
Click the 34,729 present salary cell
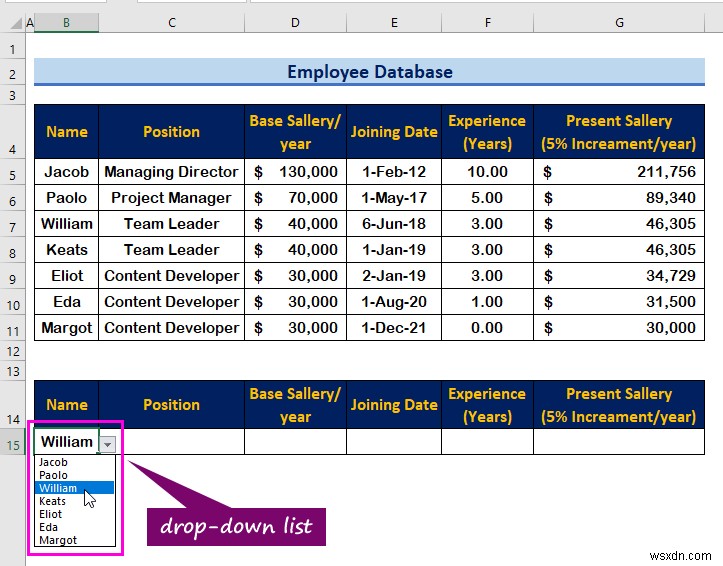point(619,276)
